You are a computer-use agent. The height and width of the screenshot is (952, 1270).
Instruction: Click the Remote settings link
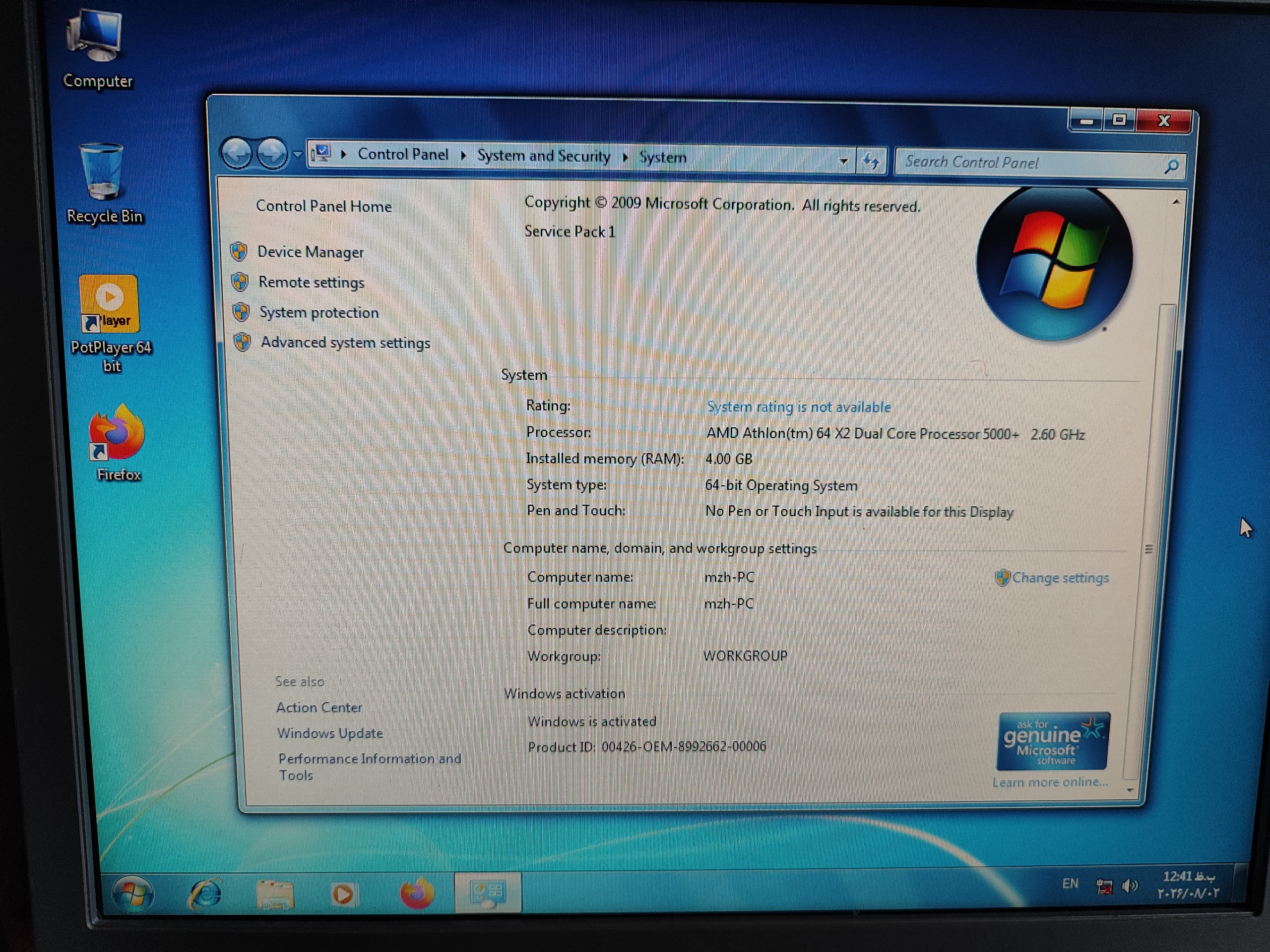(311, 282)
